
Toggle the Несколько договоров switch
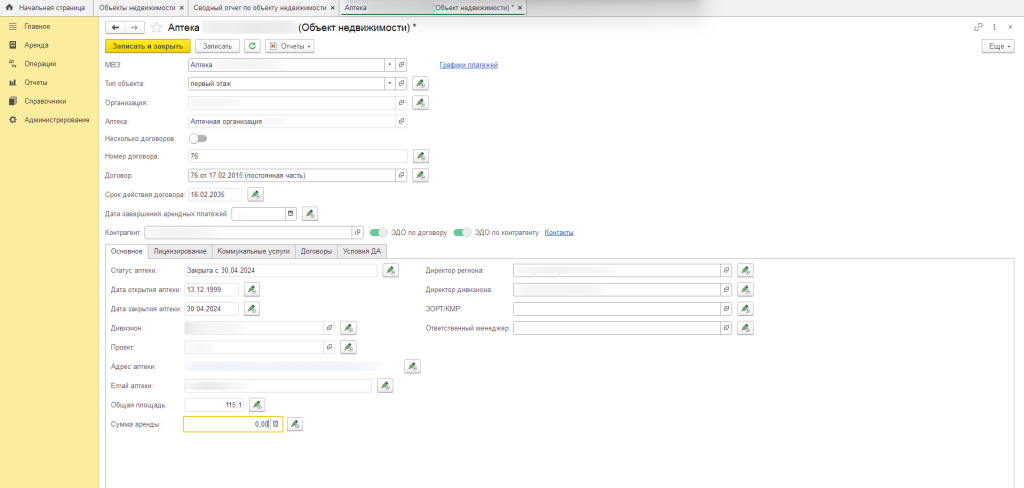coord(198,138)
